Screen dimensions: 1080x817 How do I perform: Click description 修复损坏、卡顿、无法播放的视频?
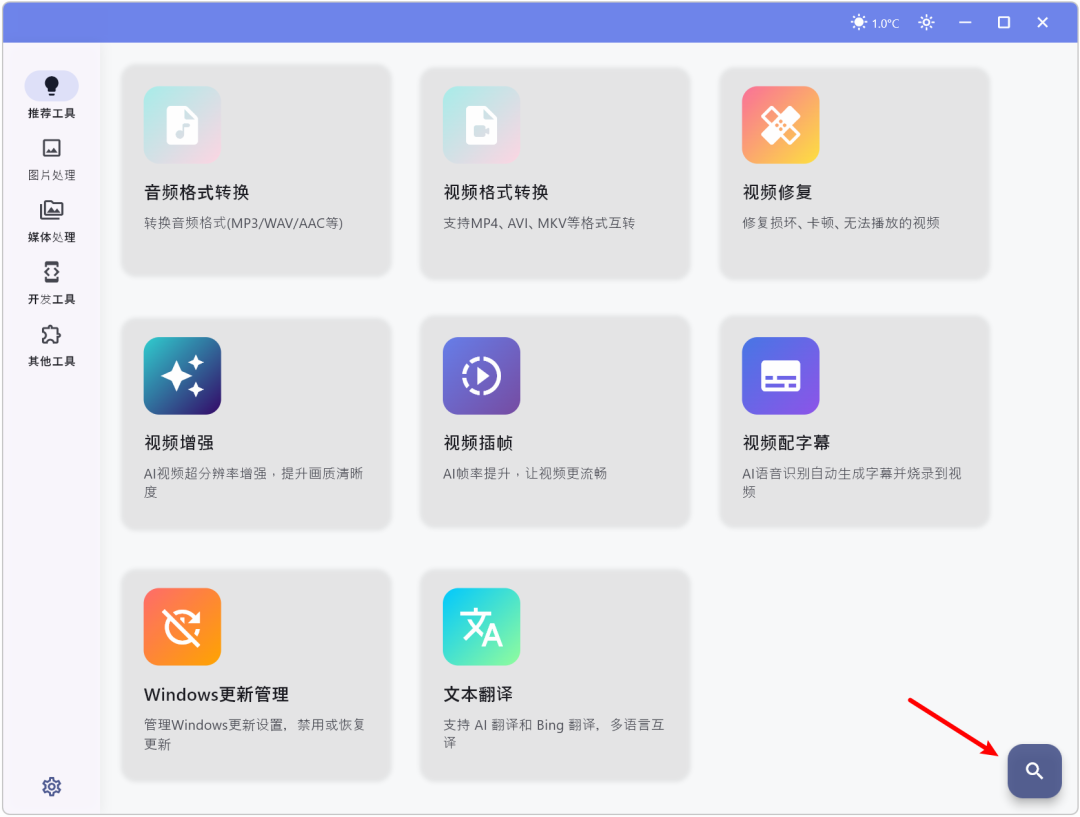[x=840, y=223]
